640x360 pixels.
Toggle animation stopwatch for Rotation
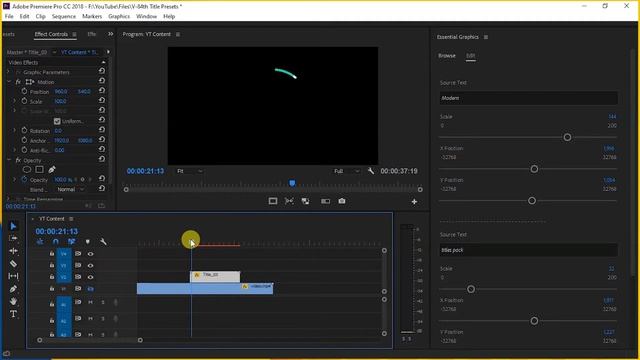point(24,130)
